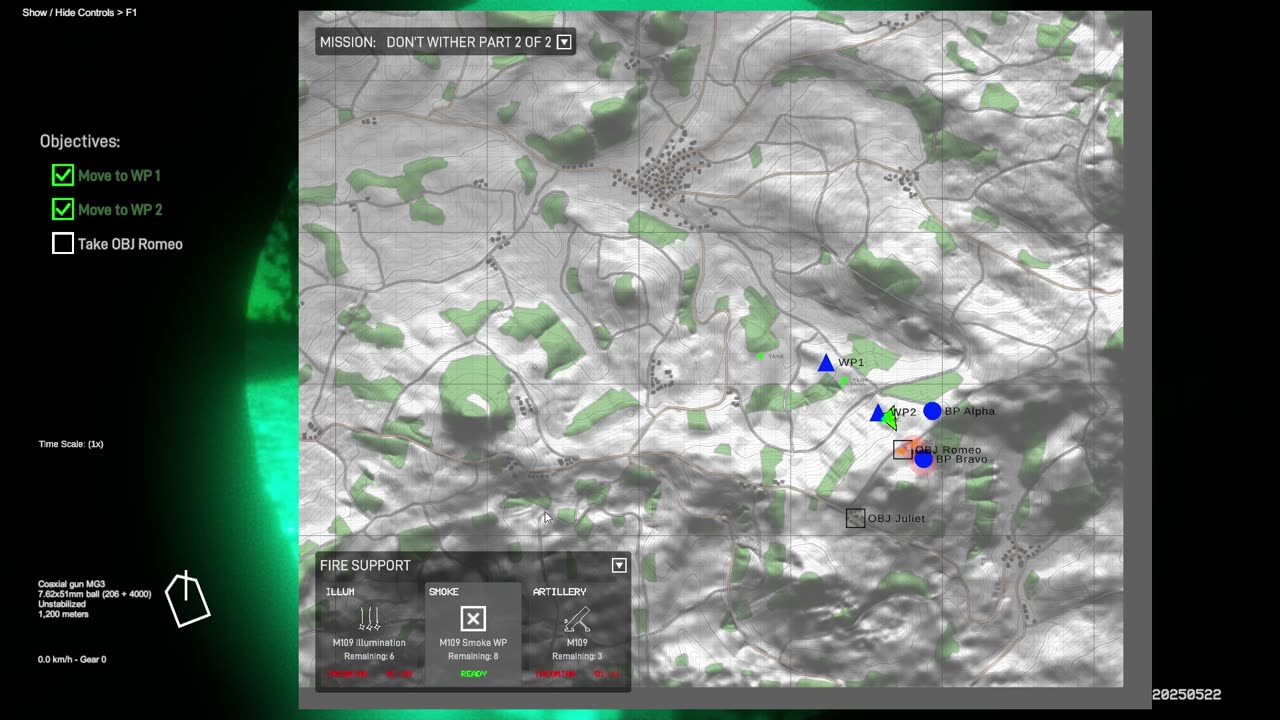Click the green tank dot below WP1

[x=843, y=381]
